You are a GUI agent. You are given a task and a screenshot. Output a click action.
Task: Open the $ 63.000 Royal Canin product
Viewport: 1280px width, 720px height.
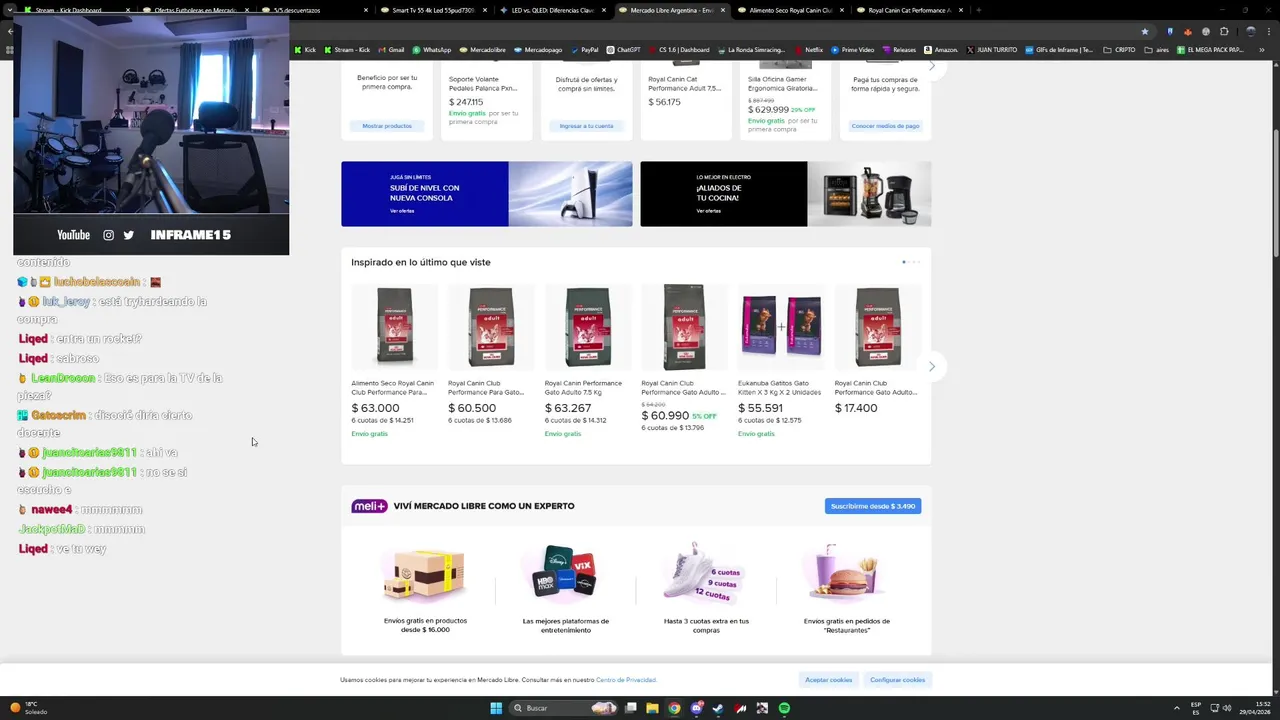394,361
